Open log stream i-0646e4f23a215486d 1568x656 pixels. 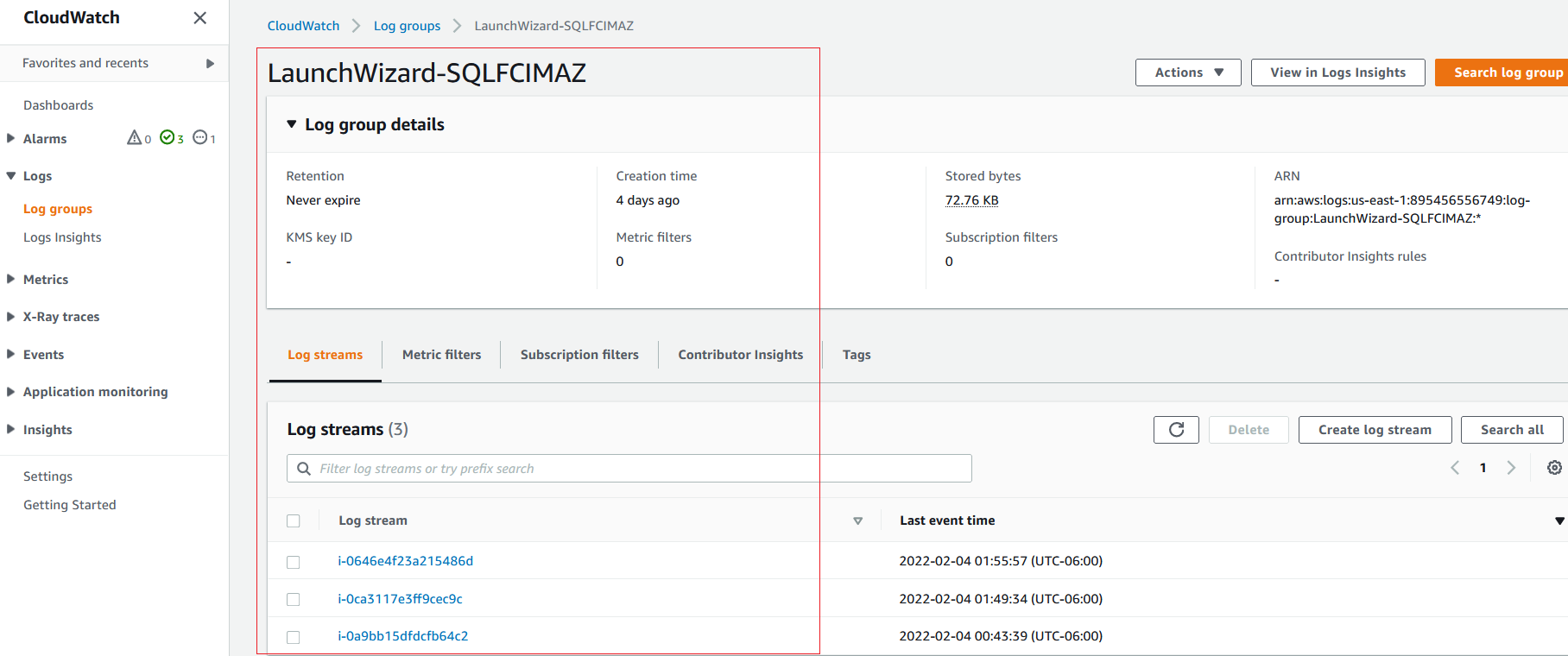tap(405, 561)
